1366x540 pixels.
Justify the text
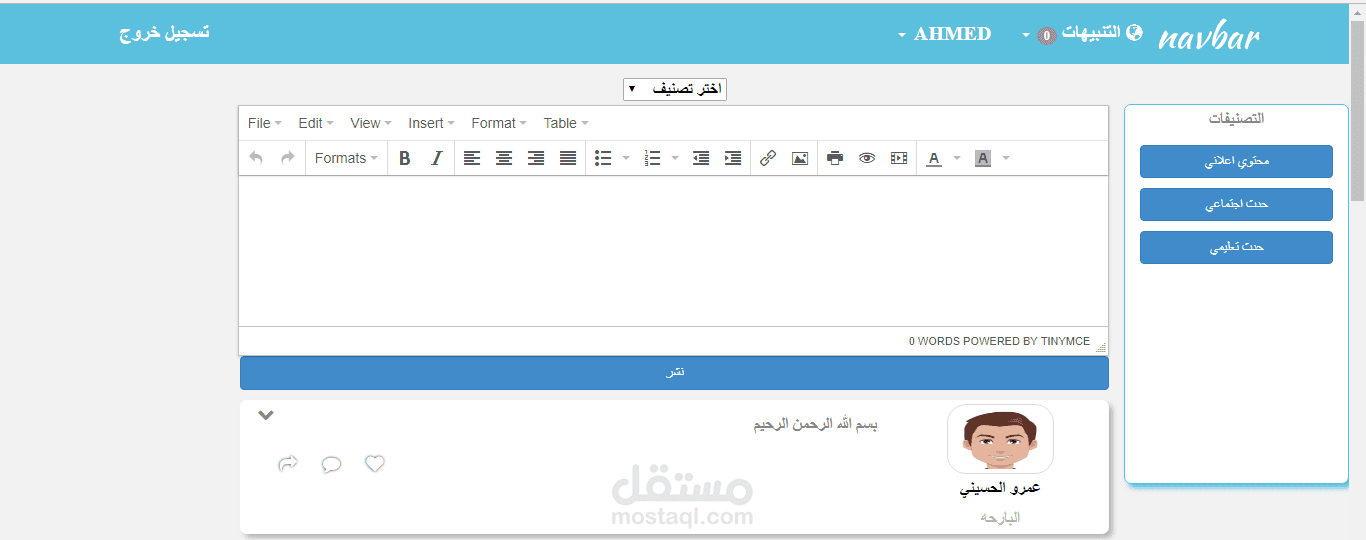(568, 158)
